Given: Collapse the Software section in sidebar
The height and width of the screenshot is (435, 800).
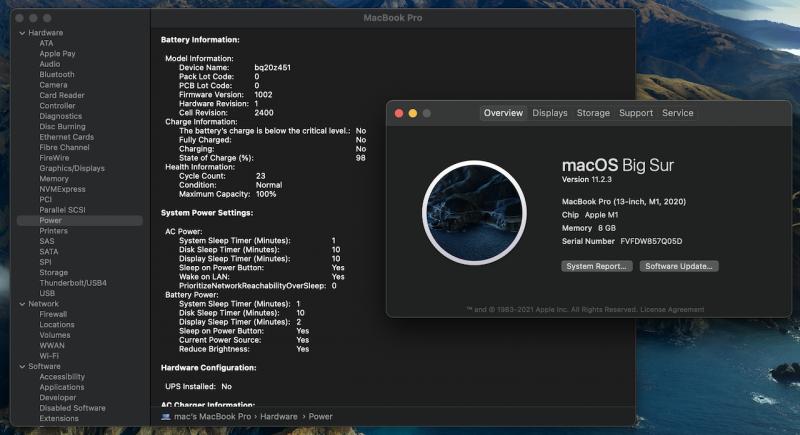Looking at the screenshot, I should pyautogui.click(x=22, y=367).
